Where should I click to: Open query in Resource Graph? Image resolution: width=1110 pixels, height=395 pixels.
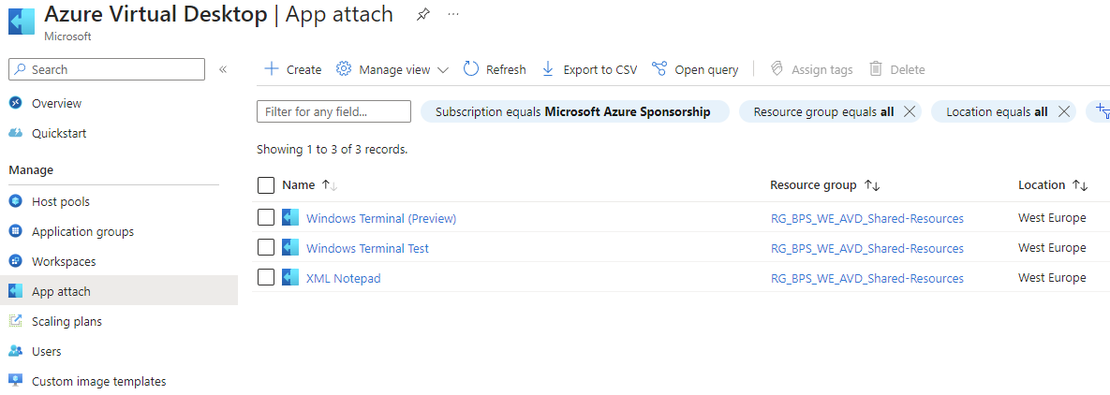(695, 69)
